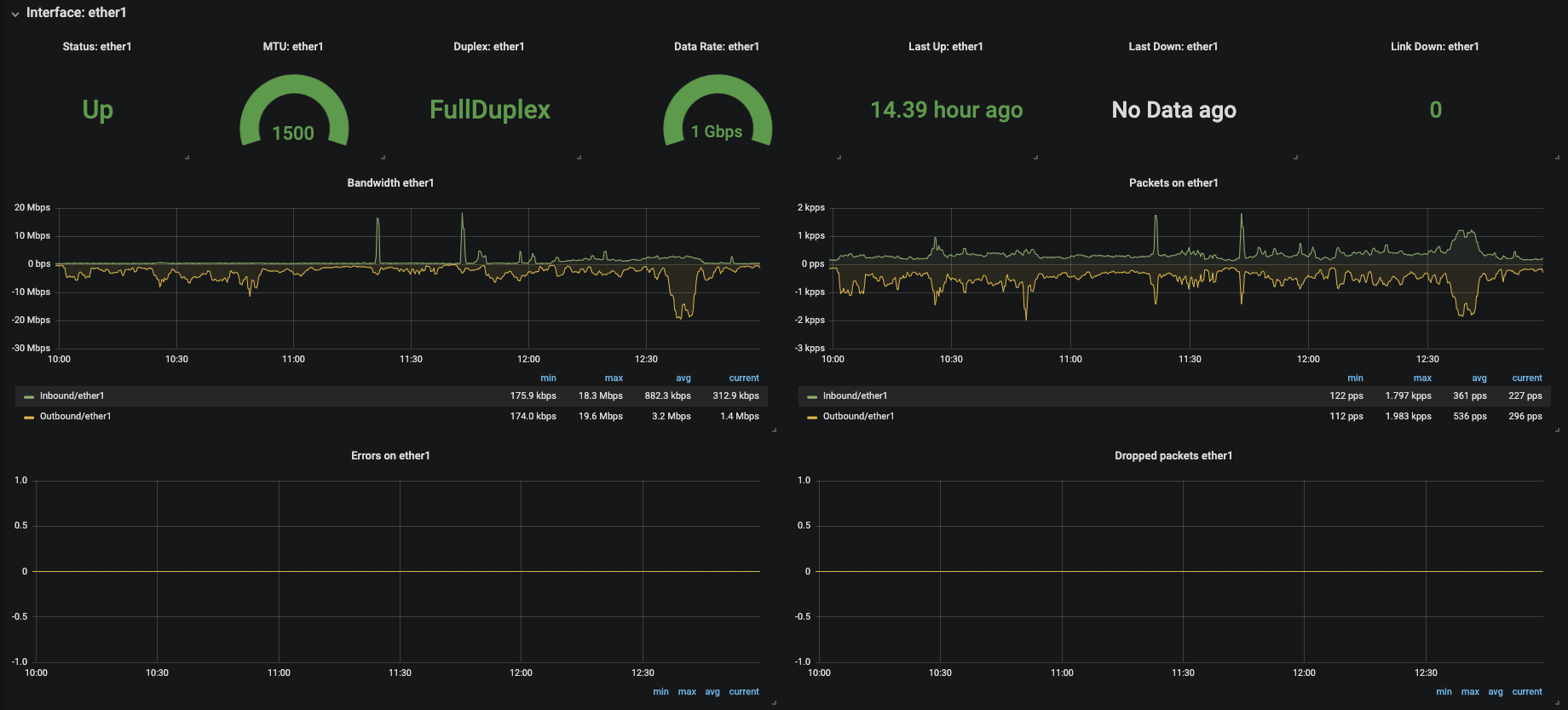Click min header in Errors on ether1 legend
Viewport: 1568px width, 710px height.
click(660, 692)
